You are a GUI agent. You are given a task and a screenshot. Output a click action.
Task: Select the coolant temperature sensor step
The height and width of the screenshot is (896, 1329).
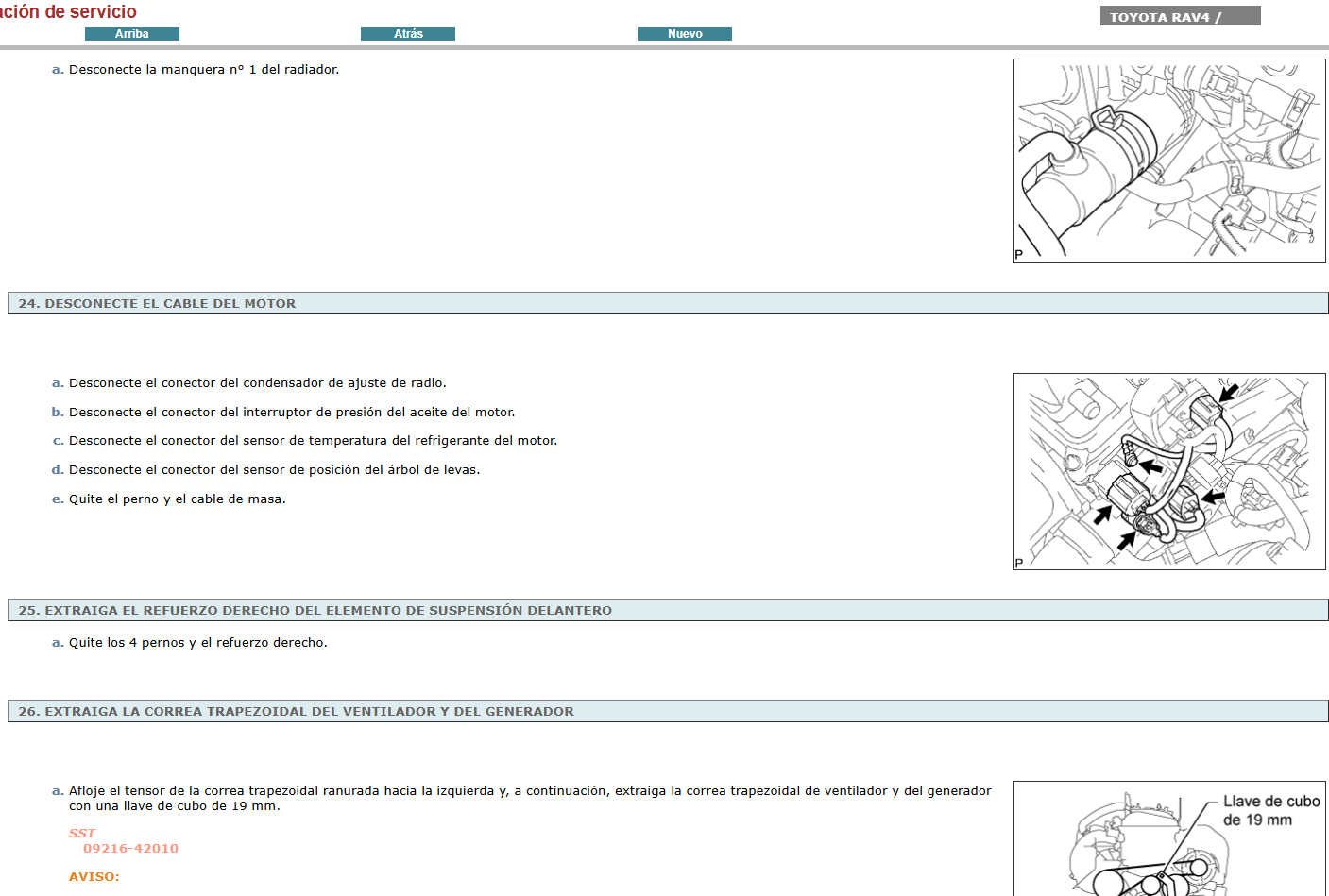(313, 441)
